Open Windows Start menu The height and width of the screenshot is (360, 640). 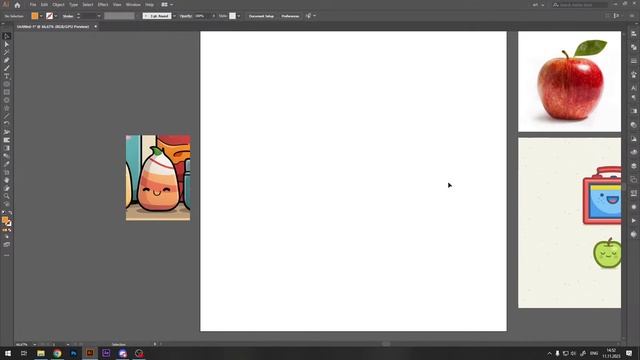8,353
